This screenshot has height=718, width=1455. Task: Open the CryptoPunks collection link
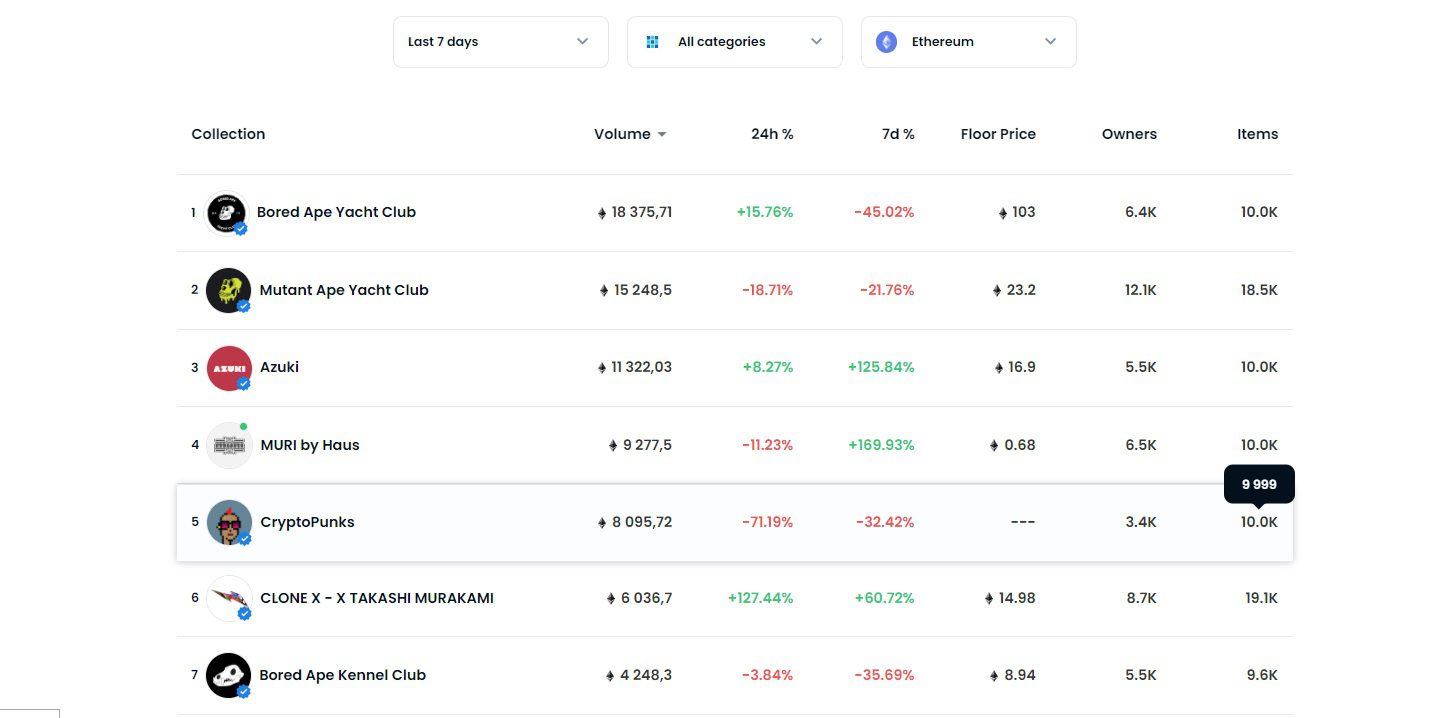307,522
